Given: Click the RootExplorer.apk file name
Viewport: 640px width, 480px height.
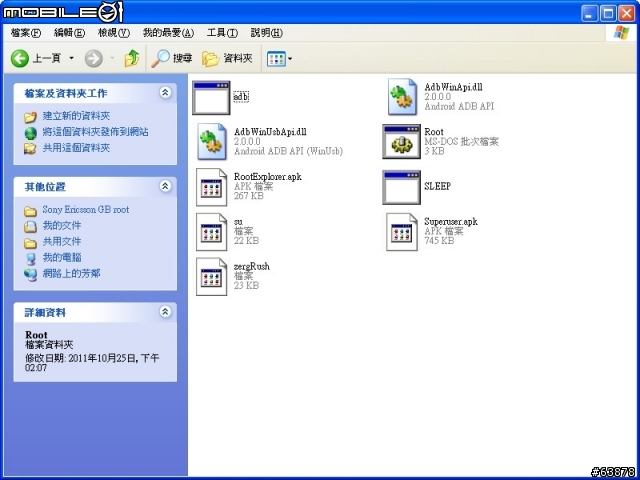Looking at the screenshot, I should [x=268, y=177].
